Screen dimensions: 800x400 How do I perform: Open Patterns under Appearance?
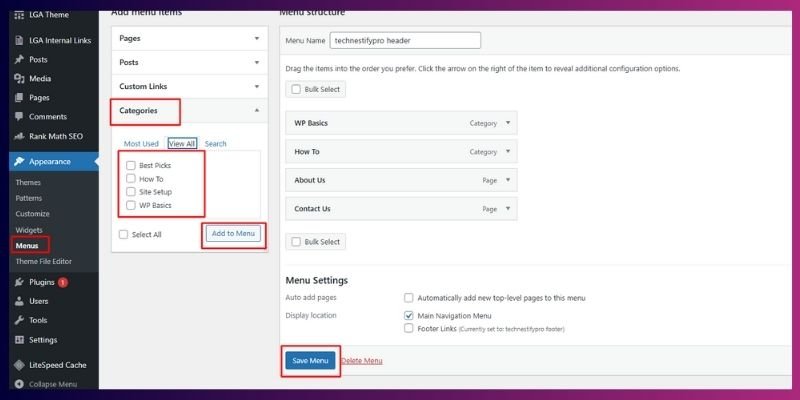coord(29,198)
